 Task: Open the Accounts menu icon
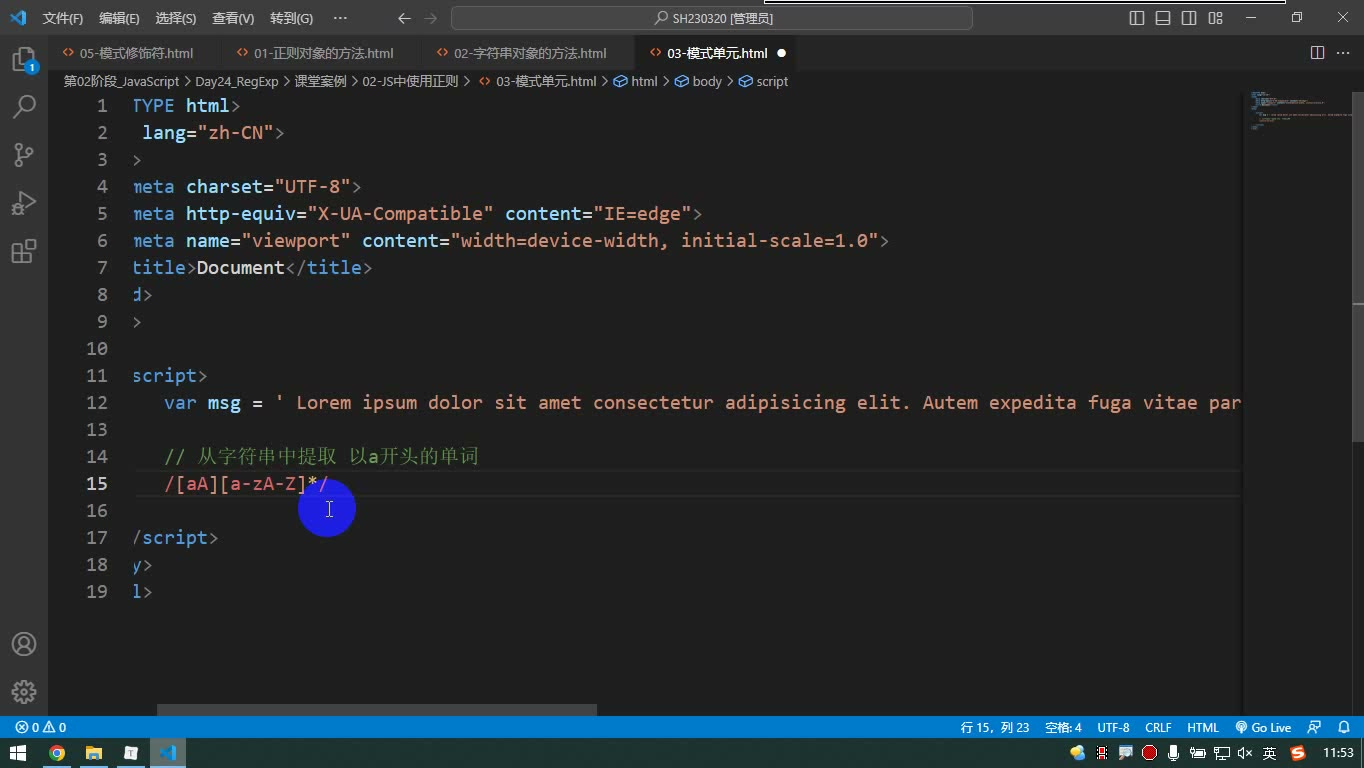pyautogui.click(x=24, y=644)
